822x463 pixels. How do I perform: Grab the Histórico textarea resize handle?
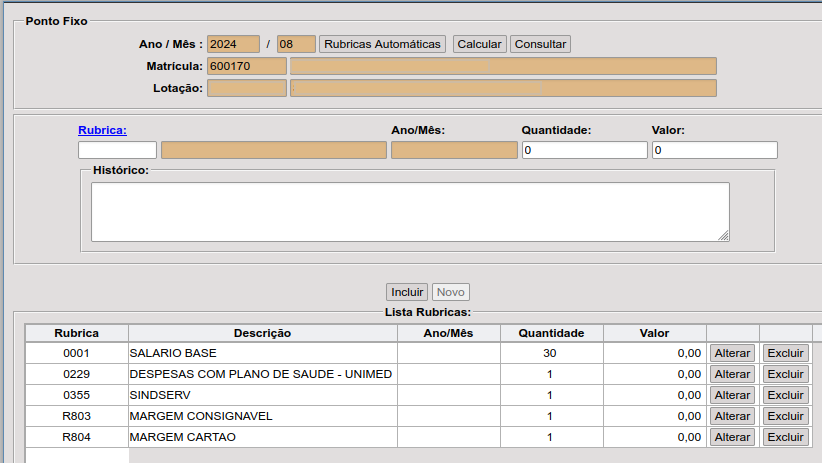tap(723, 236)
